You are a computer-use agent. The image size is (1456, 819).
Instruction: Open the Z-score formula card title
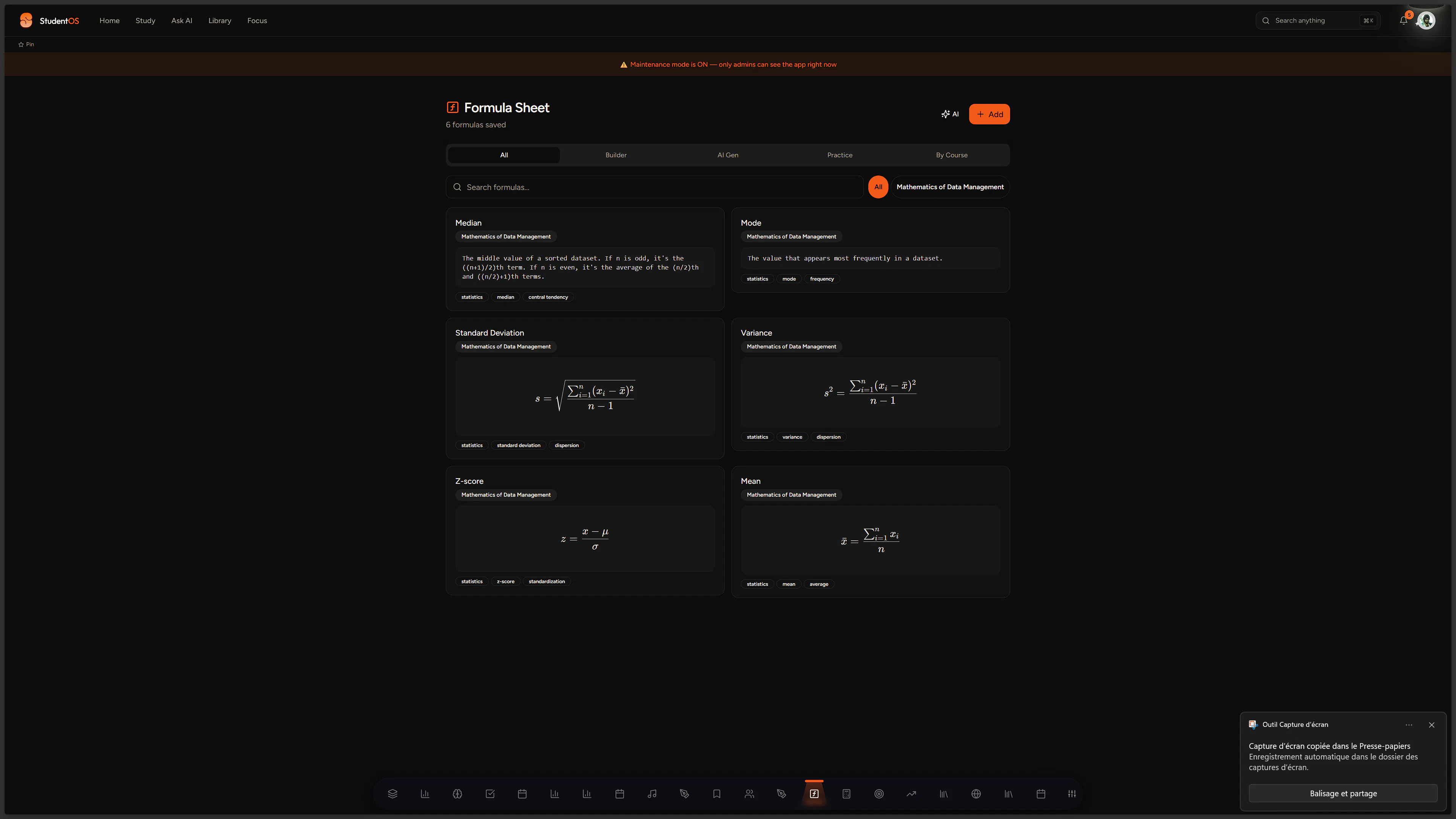pos(469,481)
